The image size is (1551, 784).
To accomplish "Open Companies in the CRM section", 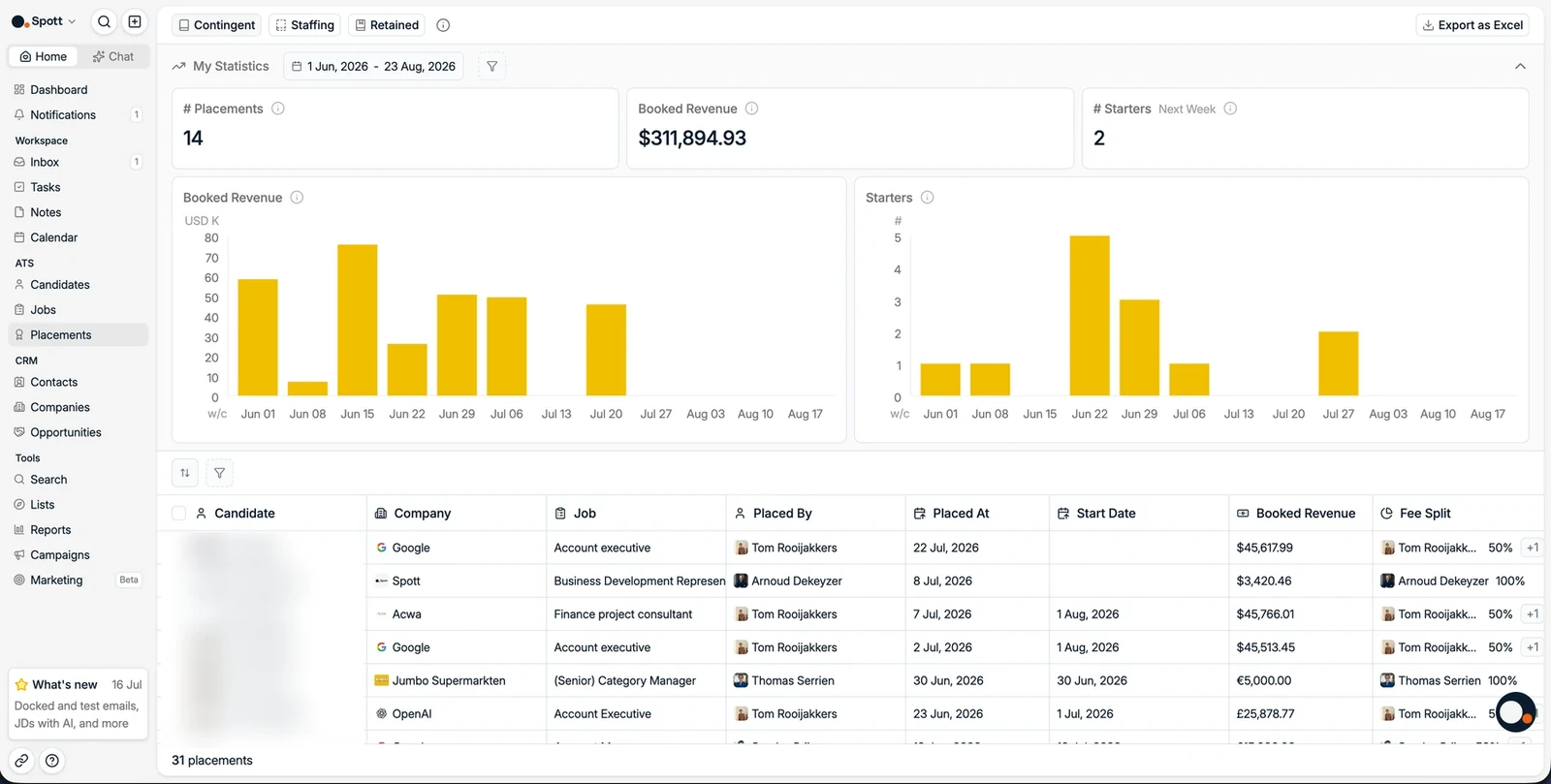I will click(x=78, y=408).
